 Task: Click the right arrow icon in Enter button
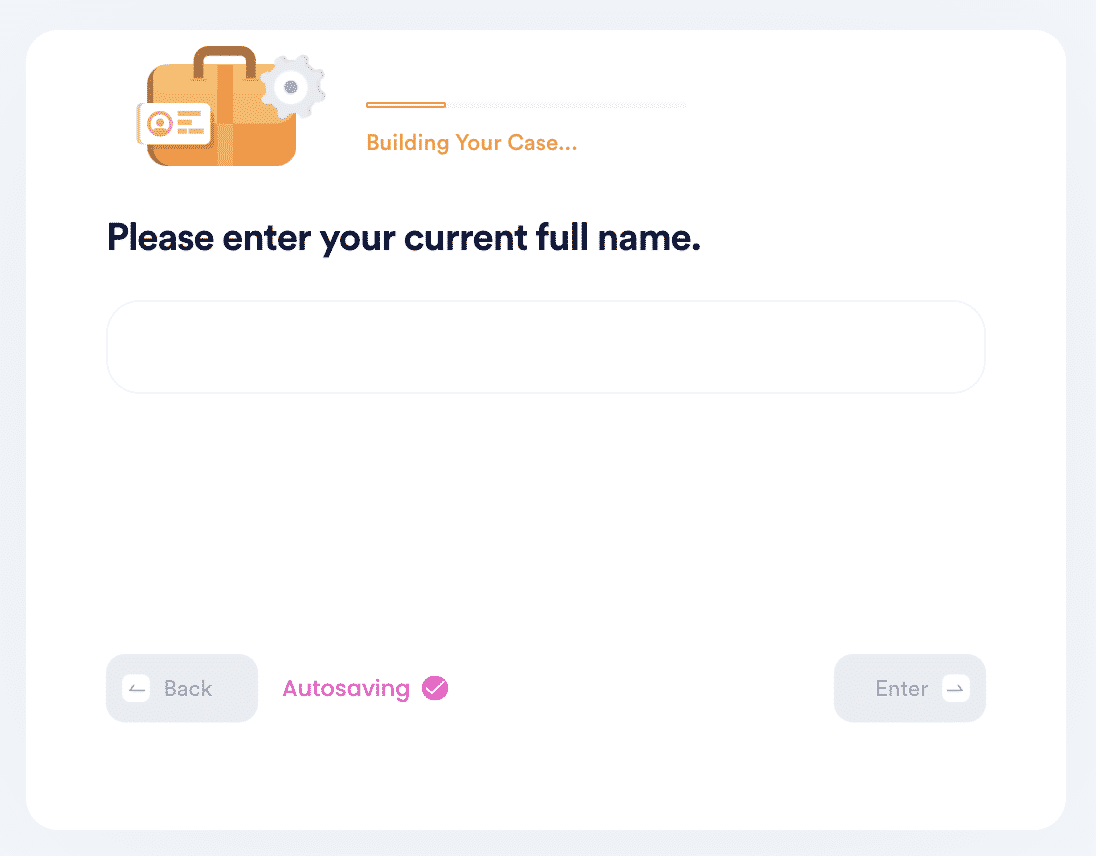pos(956,688)
